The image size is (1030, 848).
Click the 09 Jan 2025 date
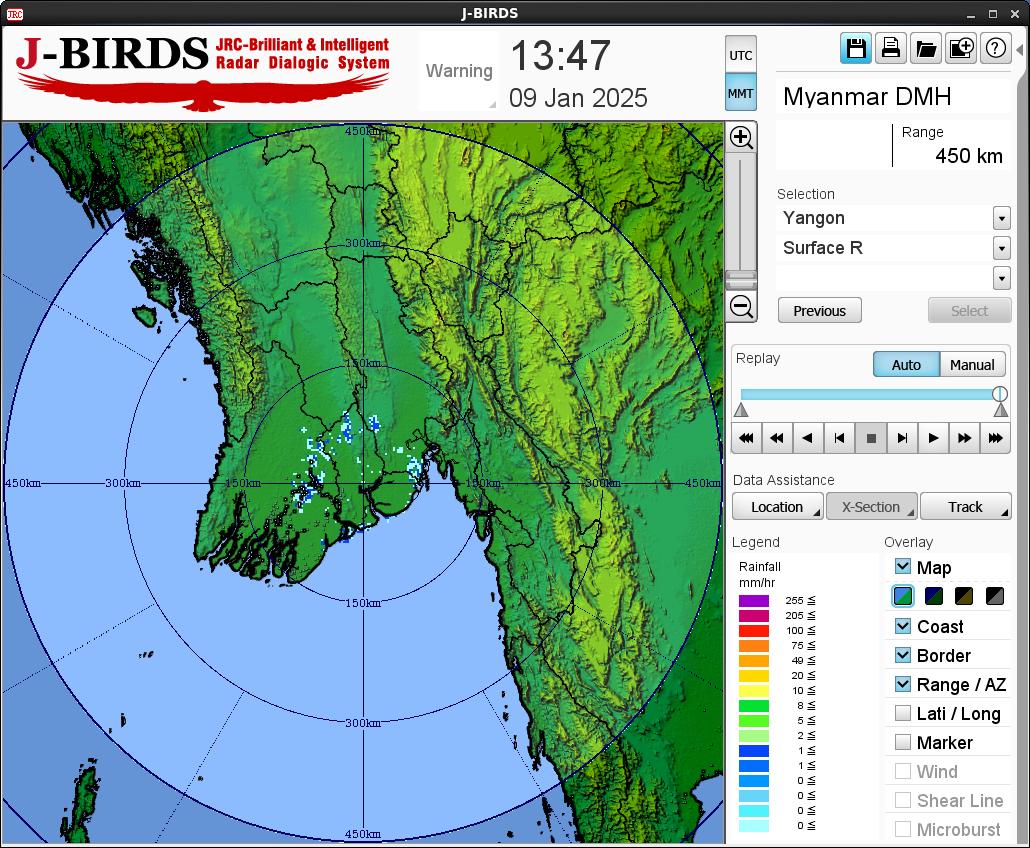(x=578, y=98)
